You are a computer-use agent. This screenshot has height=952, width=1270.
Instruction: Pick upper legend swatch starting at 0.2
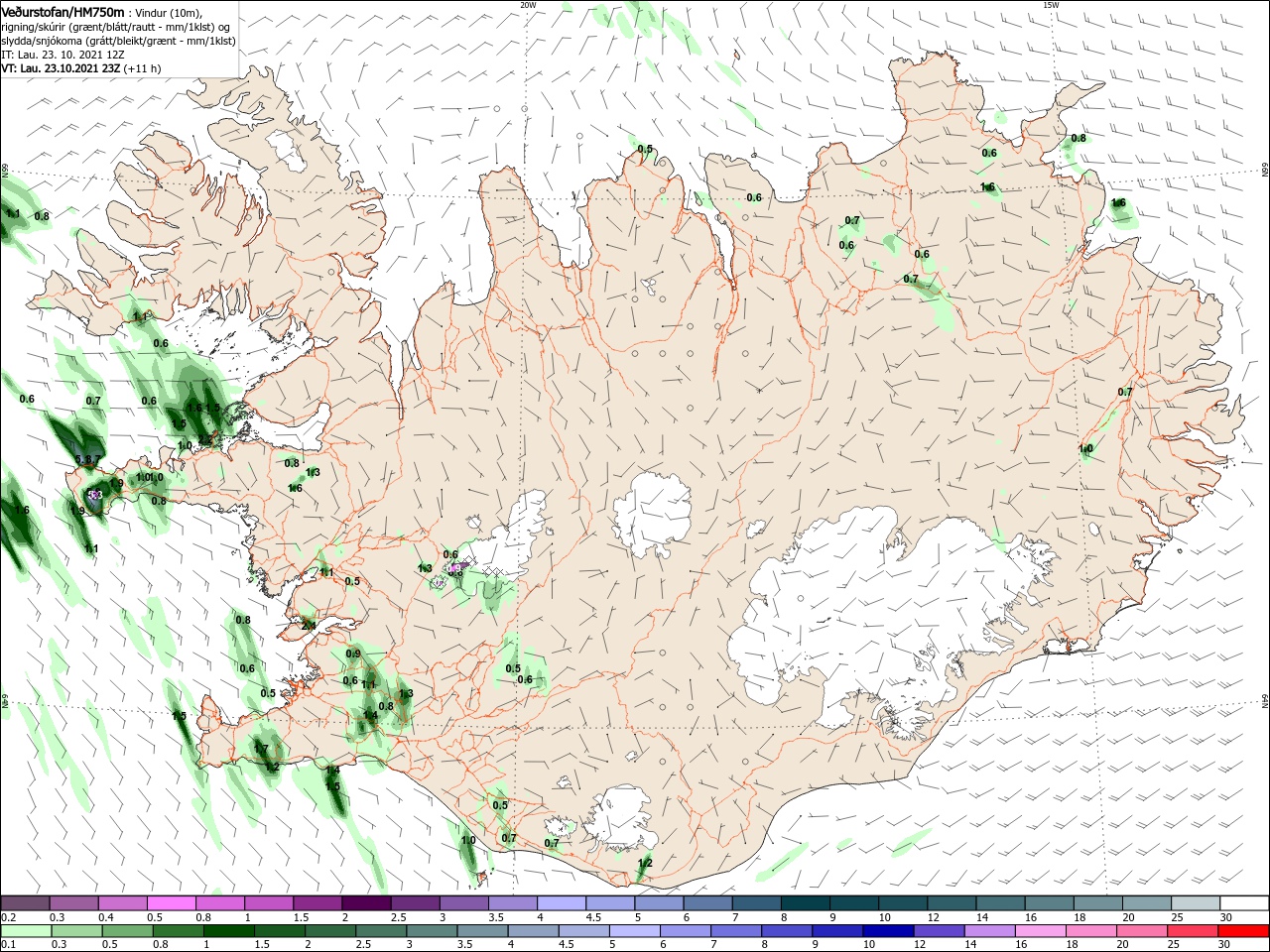pyautogui.click(x=25, y=903)
